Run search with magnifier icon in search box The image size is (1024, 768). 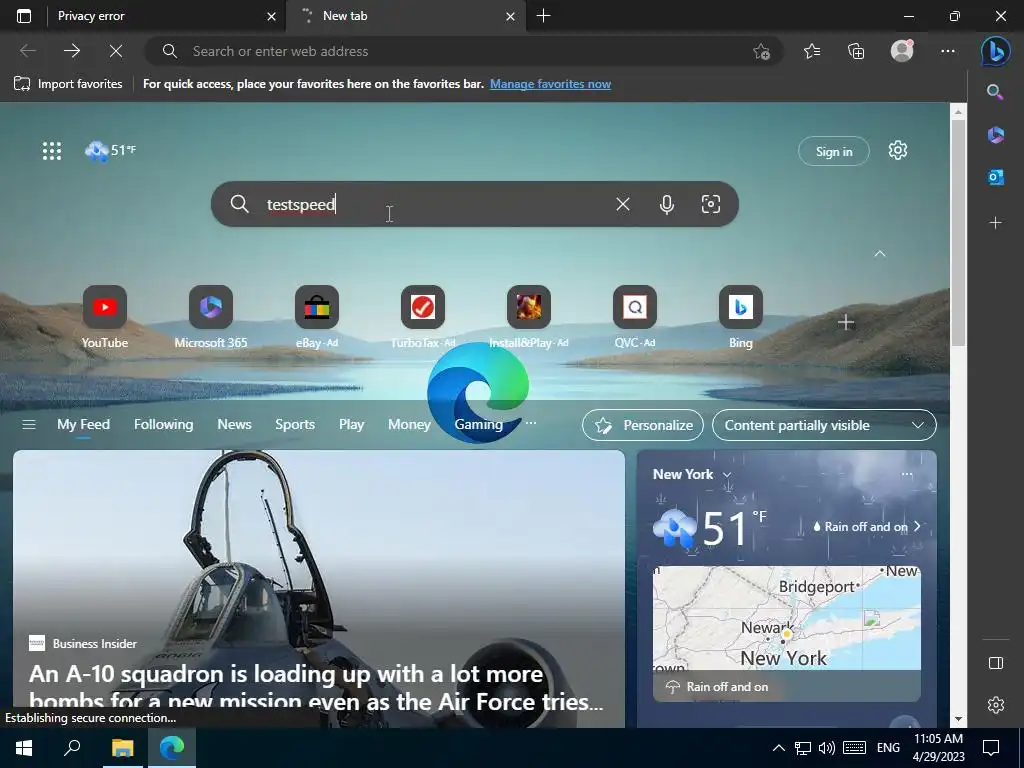[x=239, y=204]
